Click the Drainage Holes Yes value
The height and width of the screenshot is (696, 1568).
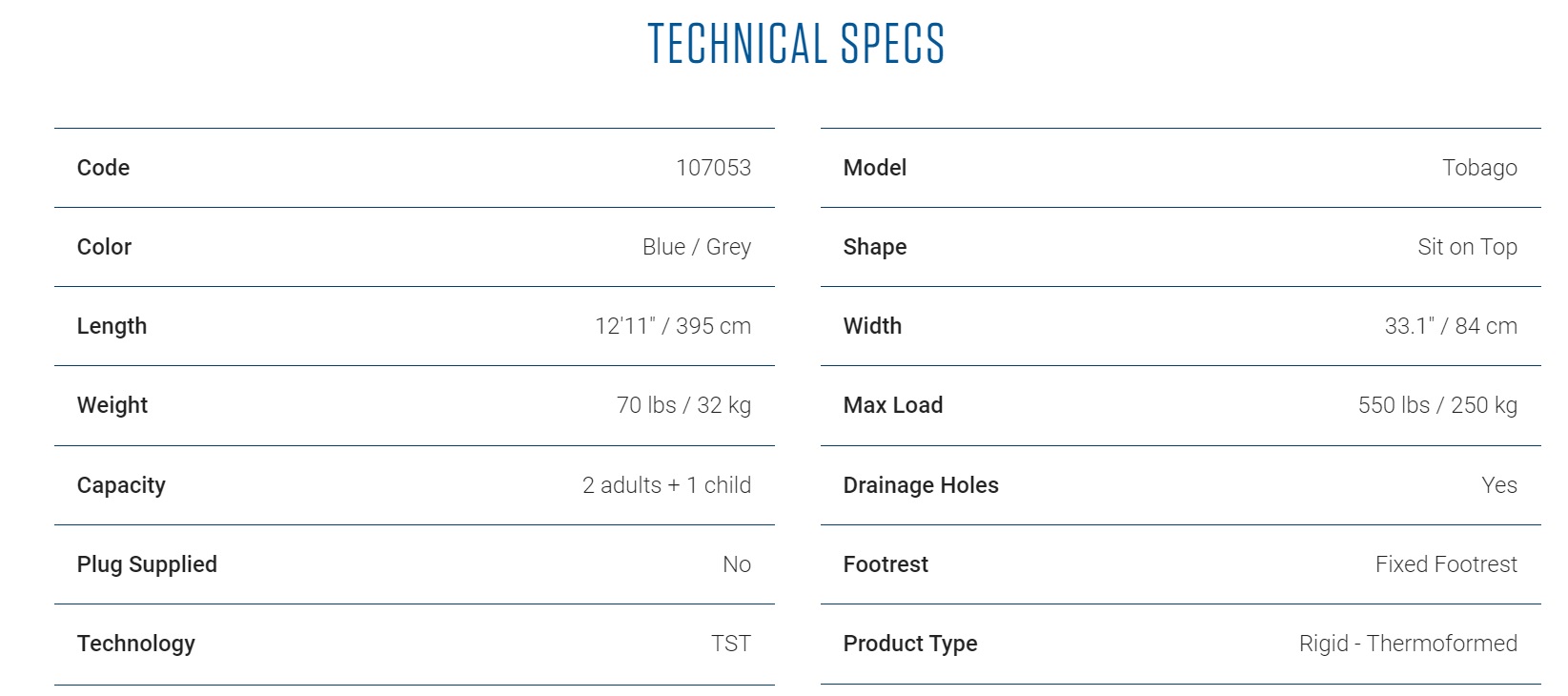click(1499, 485)
